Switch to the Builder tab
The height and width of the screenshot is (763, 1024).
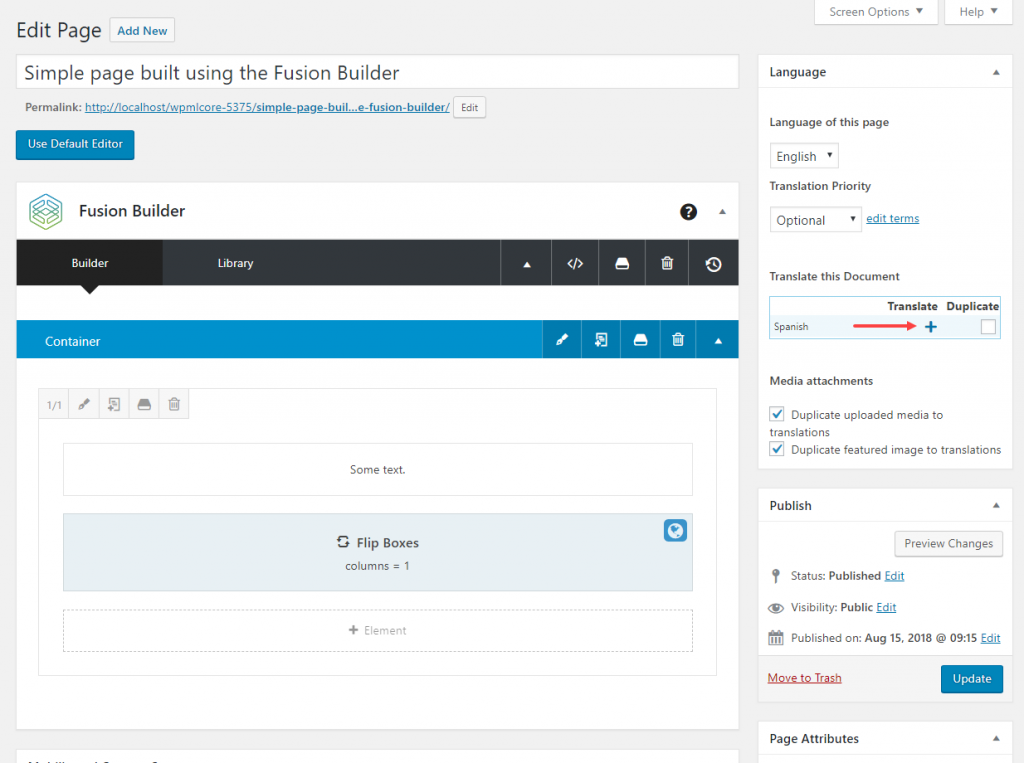point(89,263)
